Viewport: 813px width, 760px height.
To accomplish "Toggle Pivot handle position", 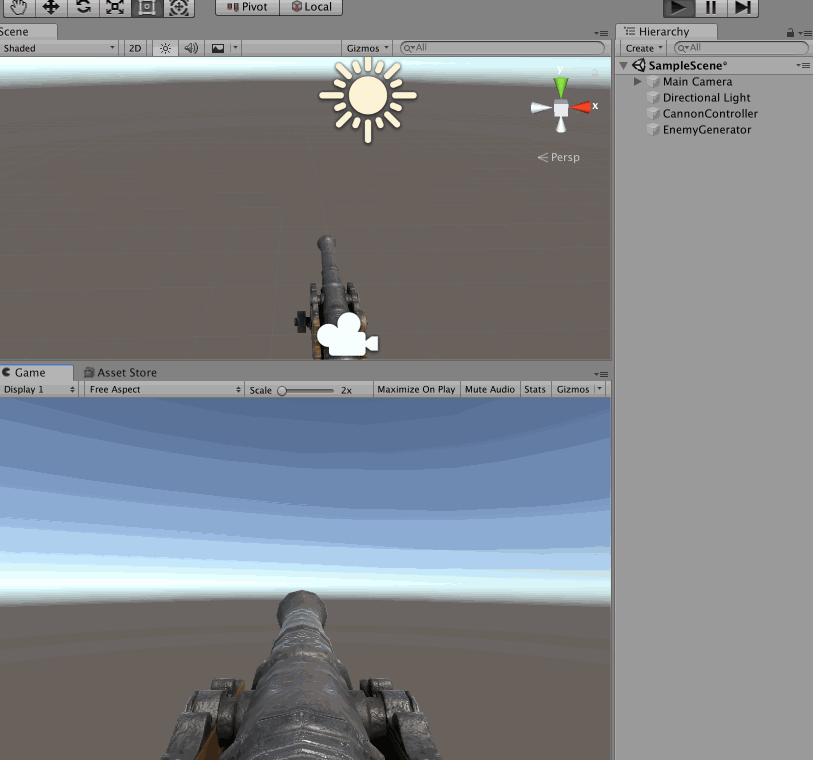I will pyautogui.click(x=247, y=7).
